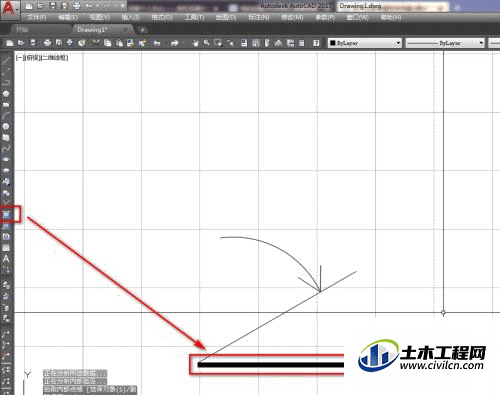Open the 修改(M) menu
Image resolution: width=500 pixels, height=395 pixels.
coord(292,17)
